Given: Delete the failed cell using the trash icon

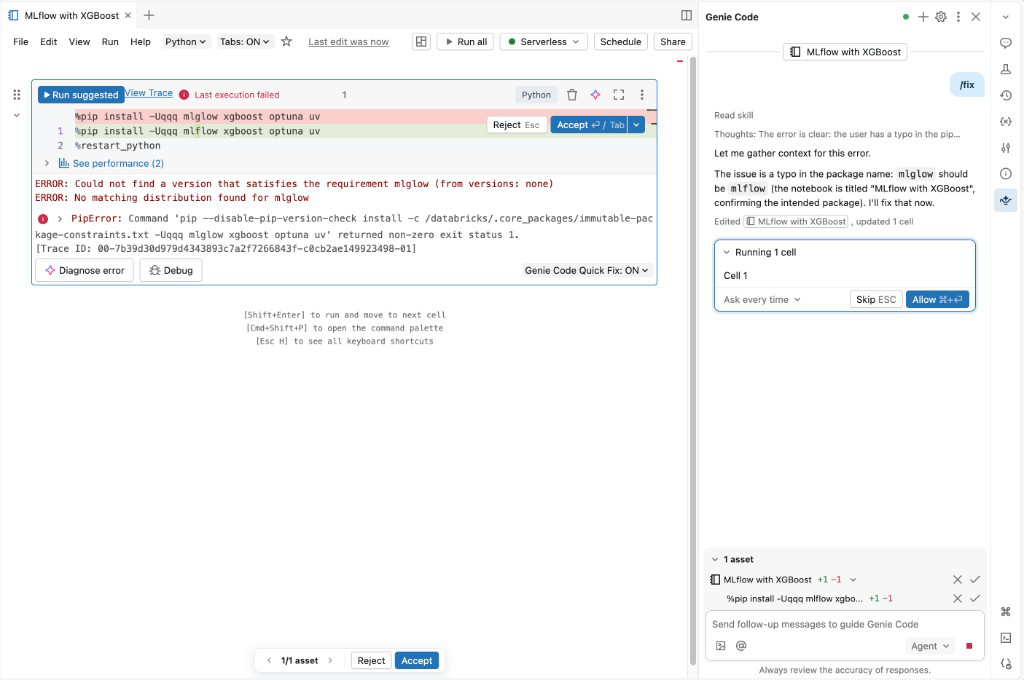Looking at the screenshot, I should pos(571,94).
